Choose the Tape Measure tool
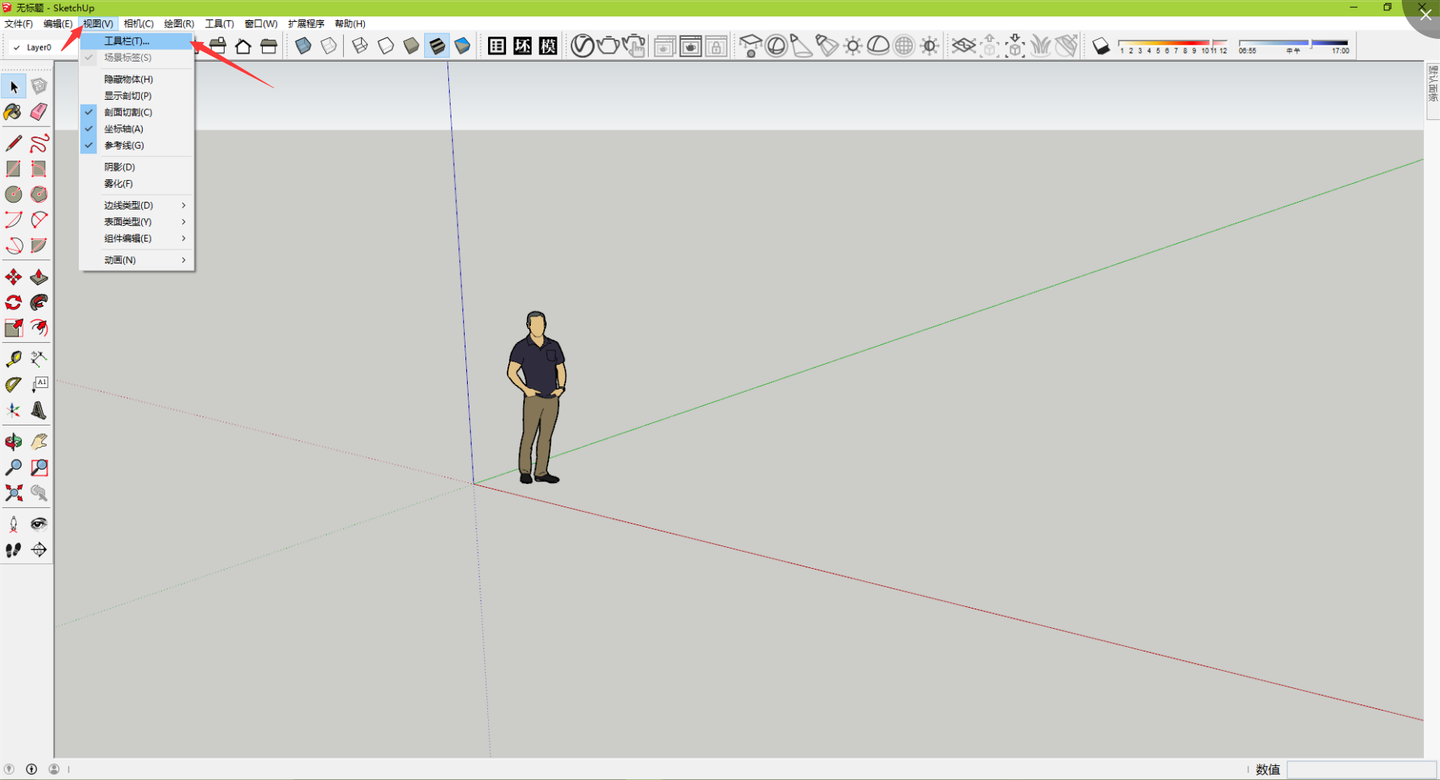The image size is (1440, 780). tap(13, 359)
